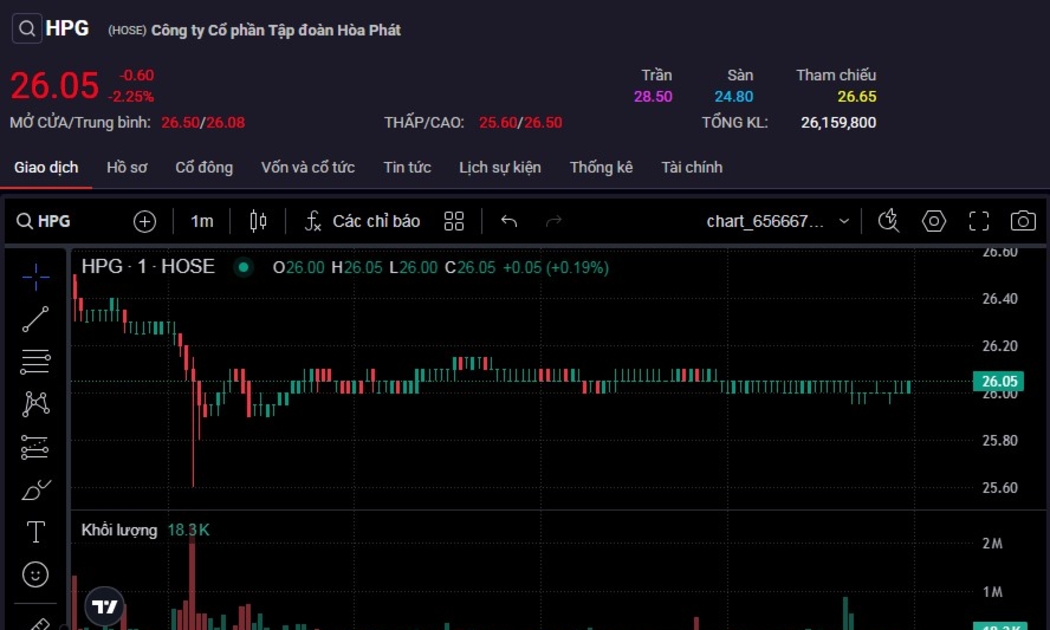Take a chart snapshot with camera icon

(x=1022, y=221)
